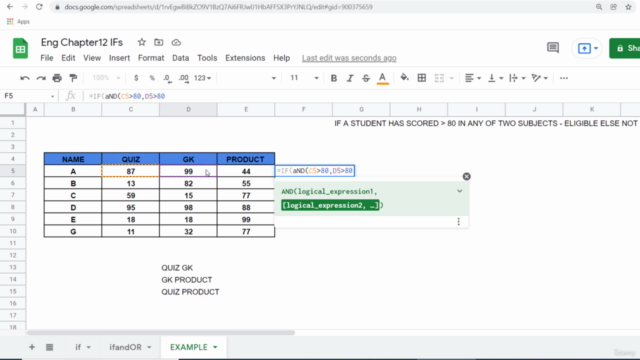Open EXAMPLE tab dropdown arrow

(x=215, y=347)
